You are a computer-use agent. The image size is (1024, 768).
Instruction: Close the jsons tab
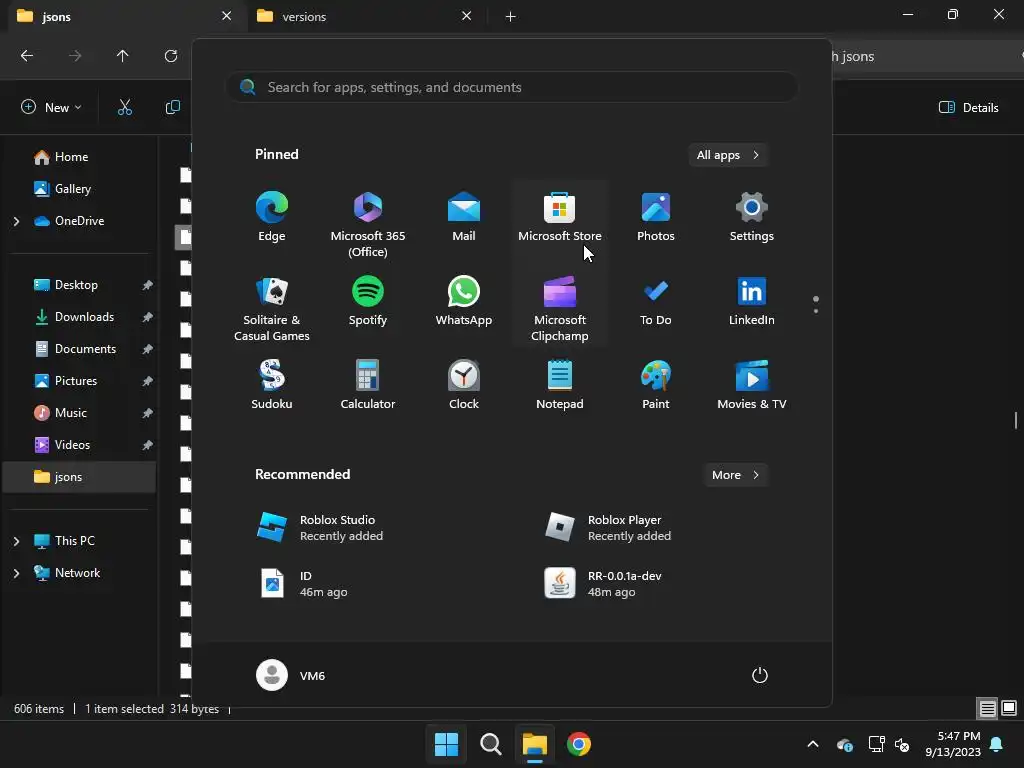point(226,16)
